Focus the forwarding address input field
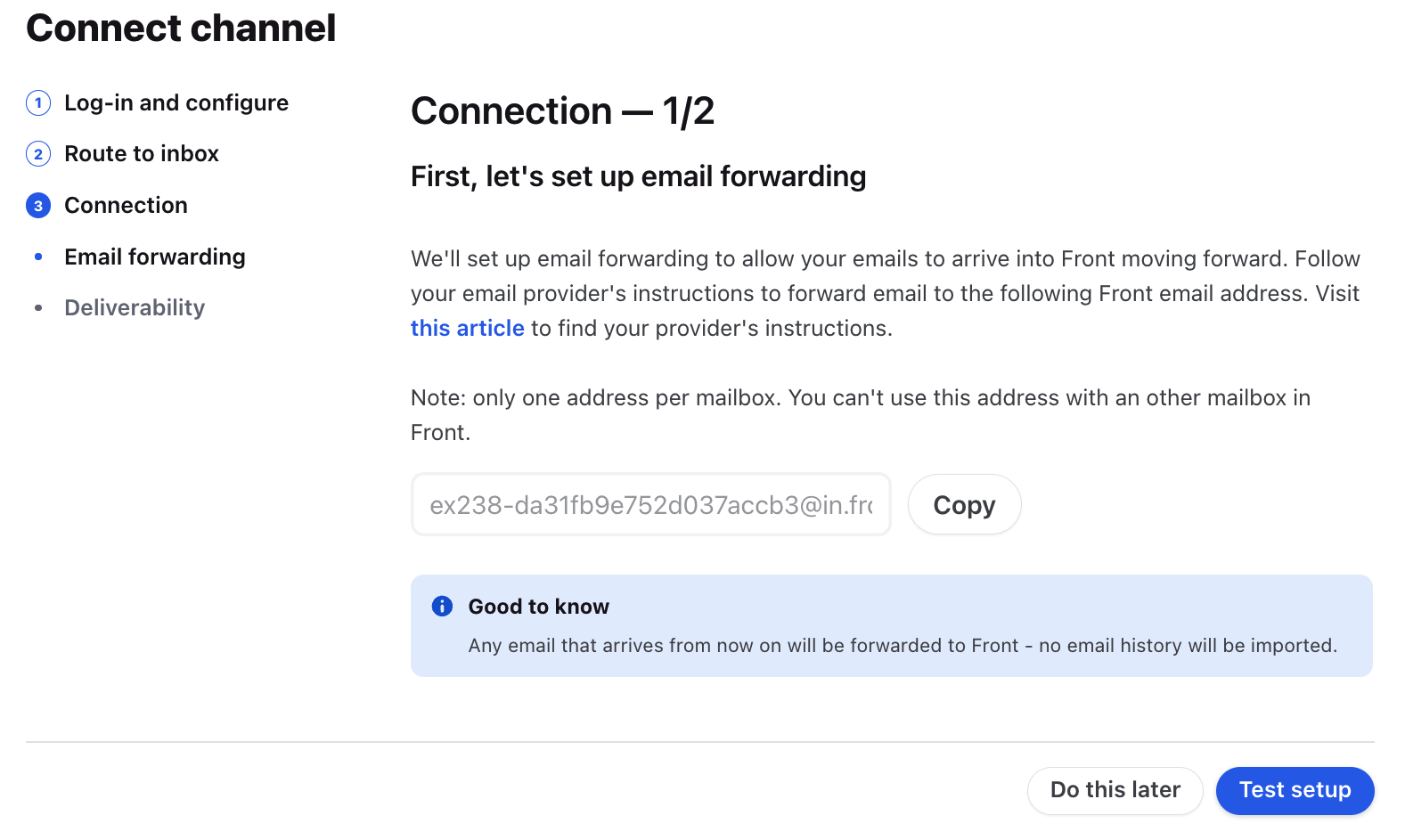This screenshot has width=1405, height=840. coord(651,505)
